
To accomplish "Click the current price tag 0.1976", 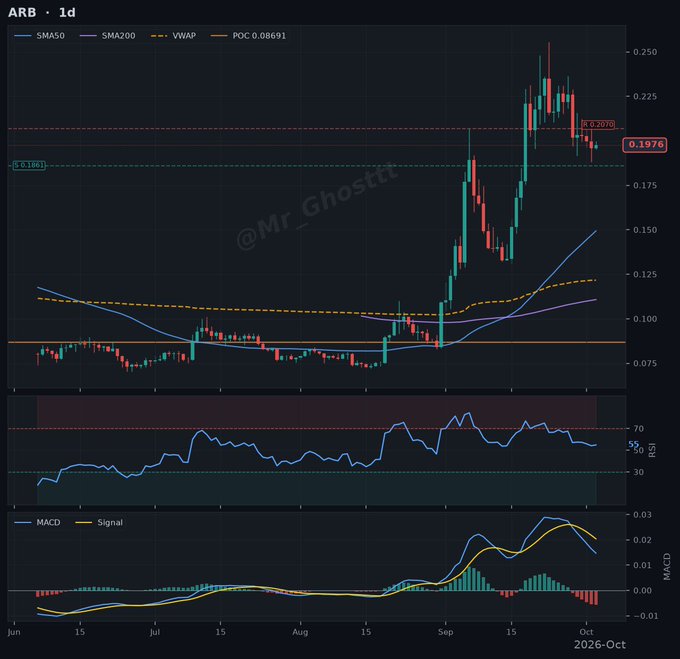I will click(x=645, y=144).
